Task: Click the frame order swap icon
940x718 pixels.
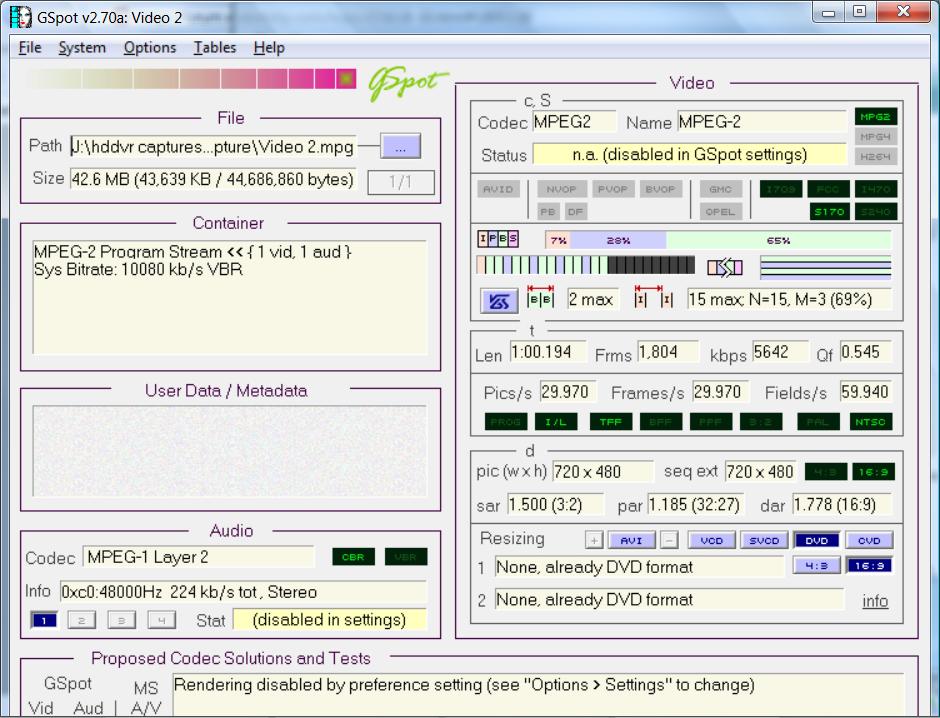Action: [x=725, y=267]
